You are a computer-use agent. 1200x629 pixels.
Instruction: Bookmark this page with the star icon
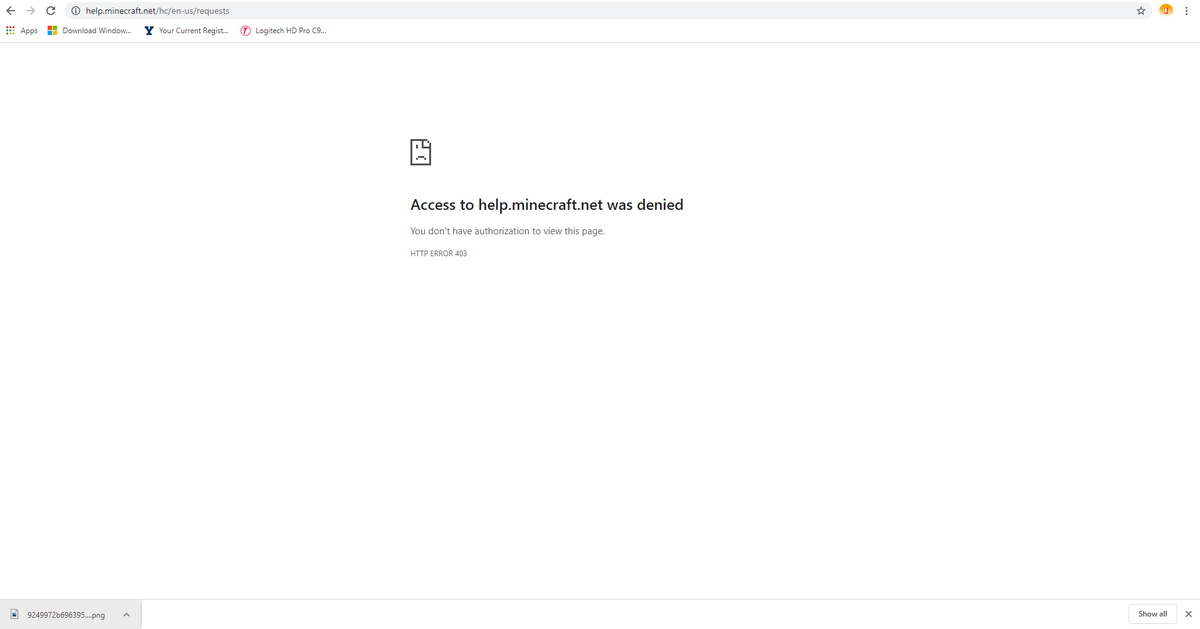[x=1140, y=10]
